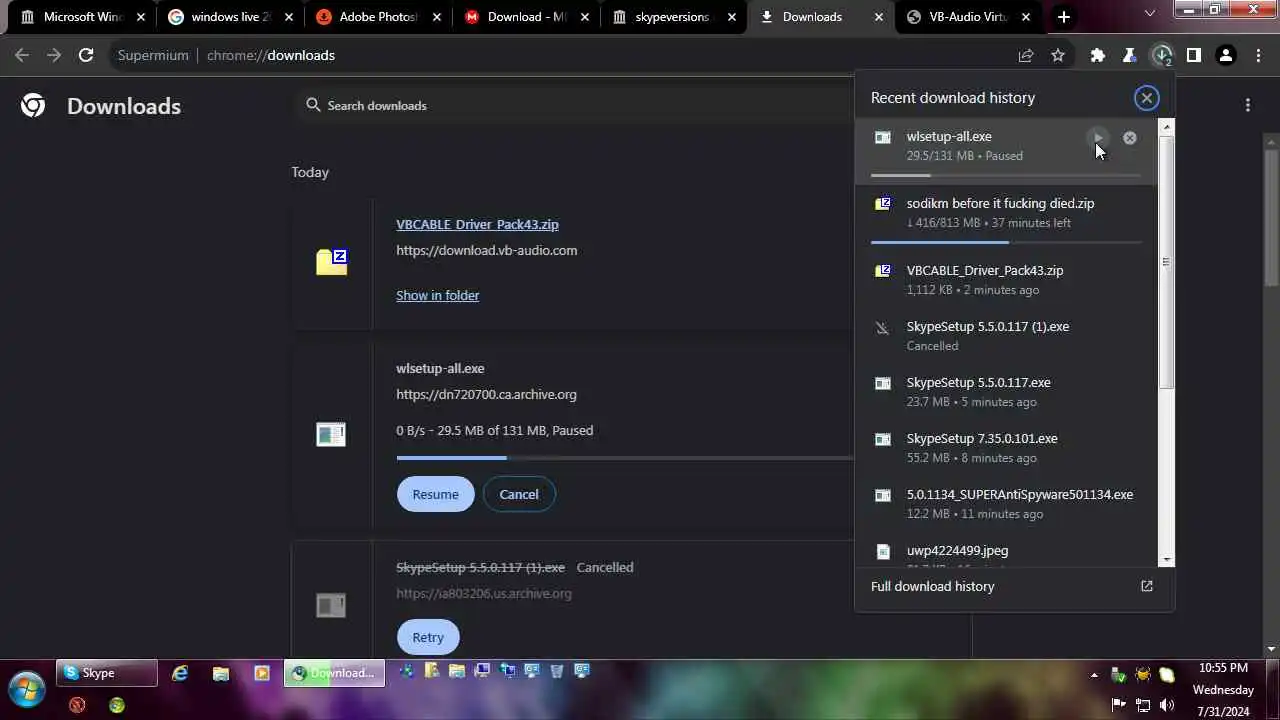The image size is (1280, 720).
Task: Cancel wlsetup-all.exe via the popup X icon
Action: point(1130,138)
